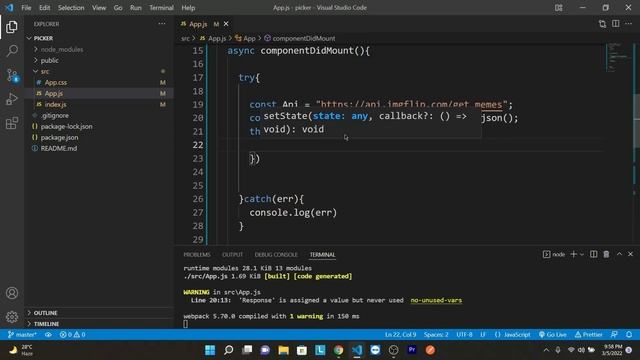Click the LF end of line indicator
Screen dimensions: 640x360
click(x=483, y=335)
